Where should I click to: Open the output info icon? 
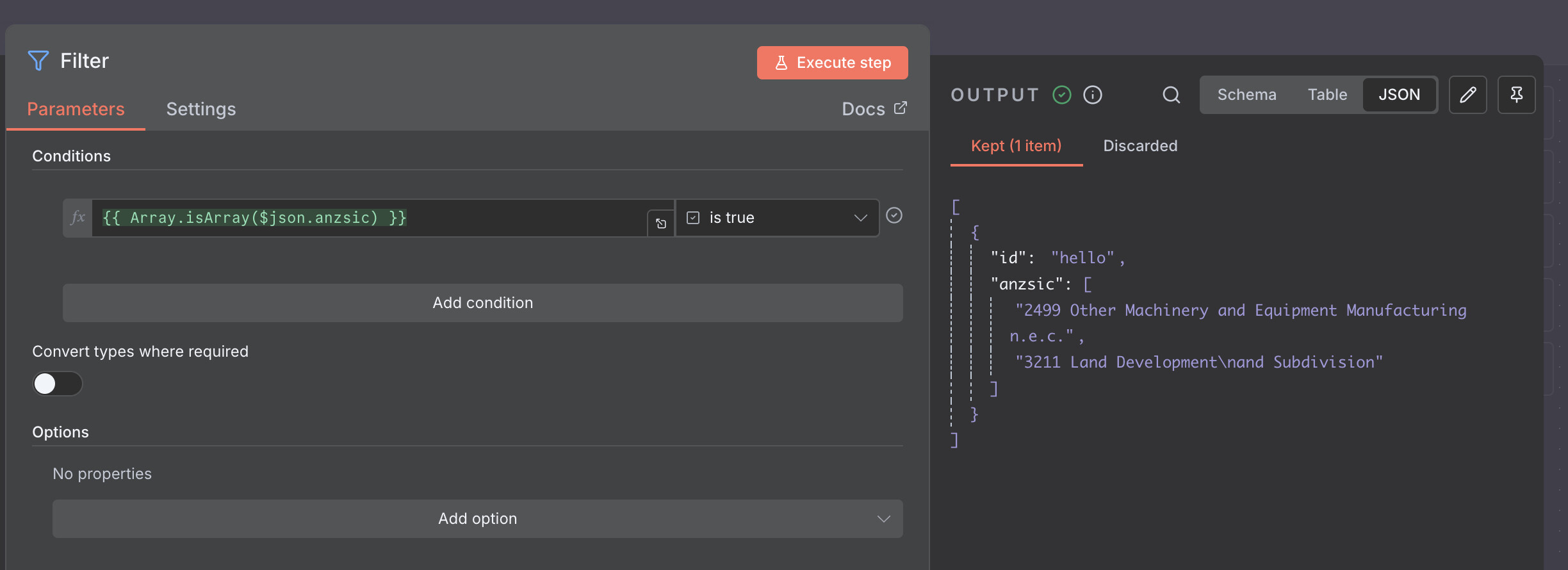click(1093, 95)
